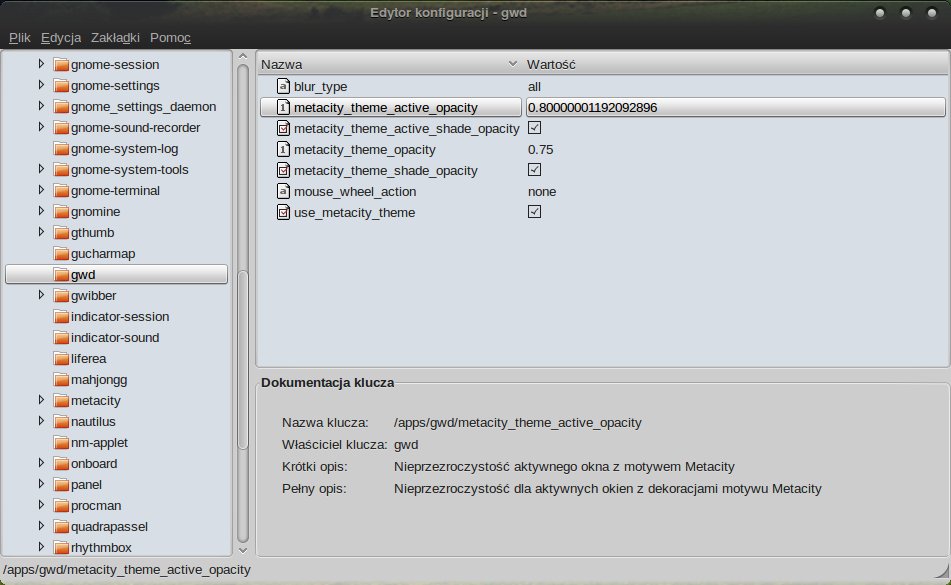The width and height of the screenshot is (951, 585).
Task: Expand the gthumb tree node
Action: click(41, 232)
